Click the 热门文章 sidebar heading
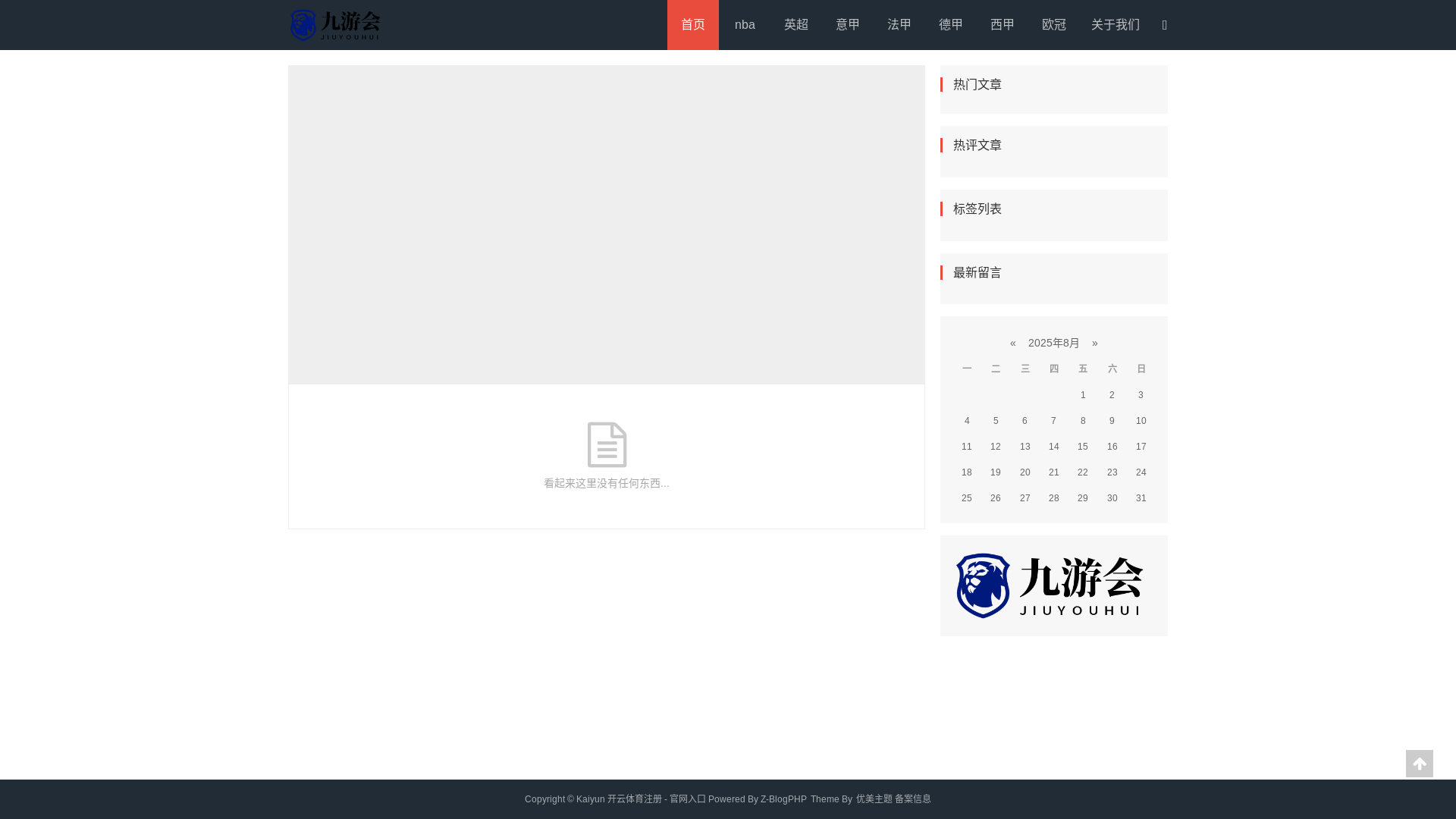 pos(977,84)
